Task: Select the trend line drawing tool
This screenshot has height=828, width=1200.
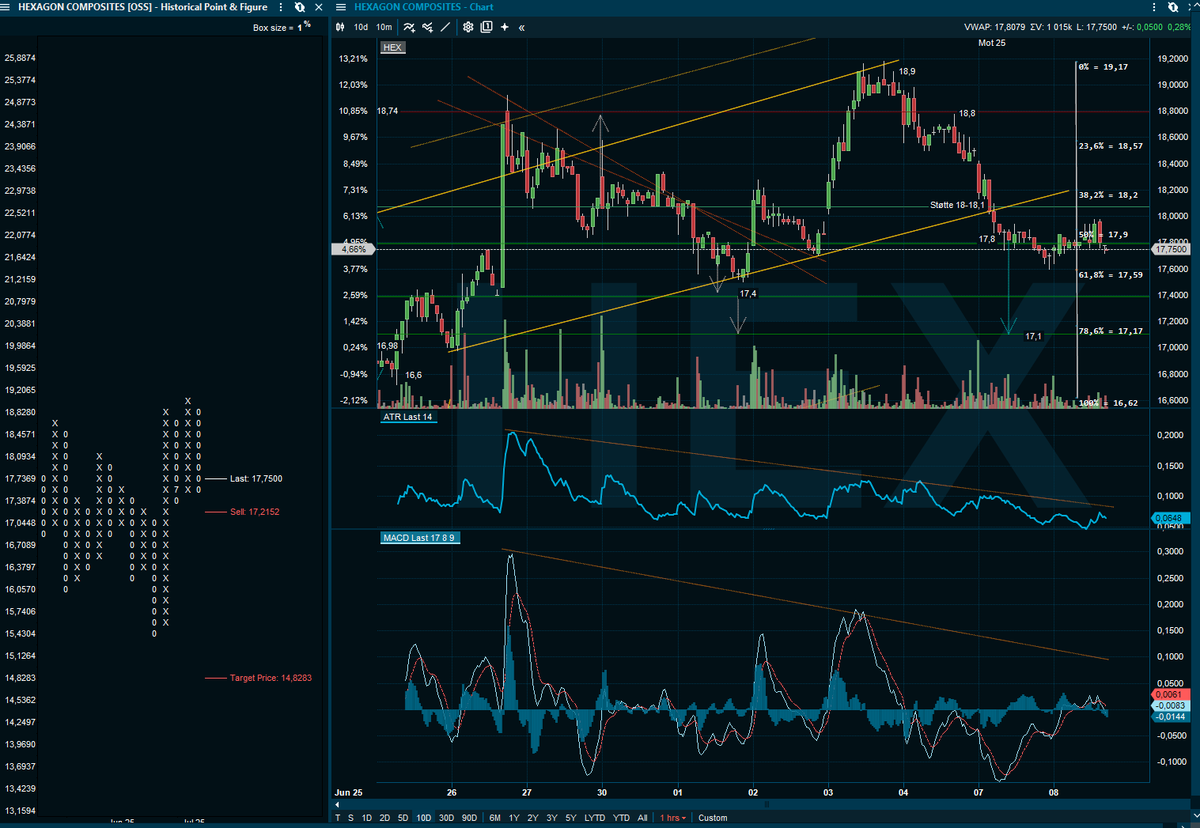Action: click(x=443, y=27)
